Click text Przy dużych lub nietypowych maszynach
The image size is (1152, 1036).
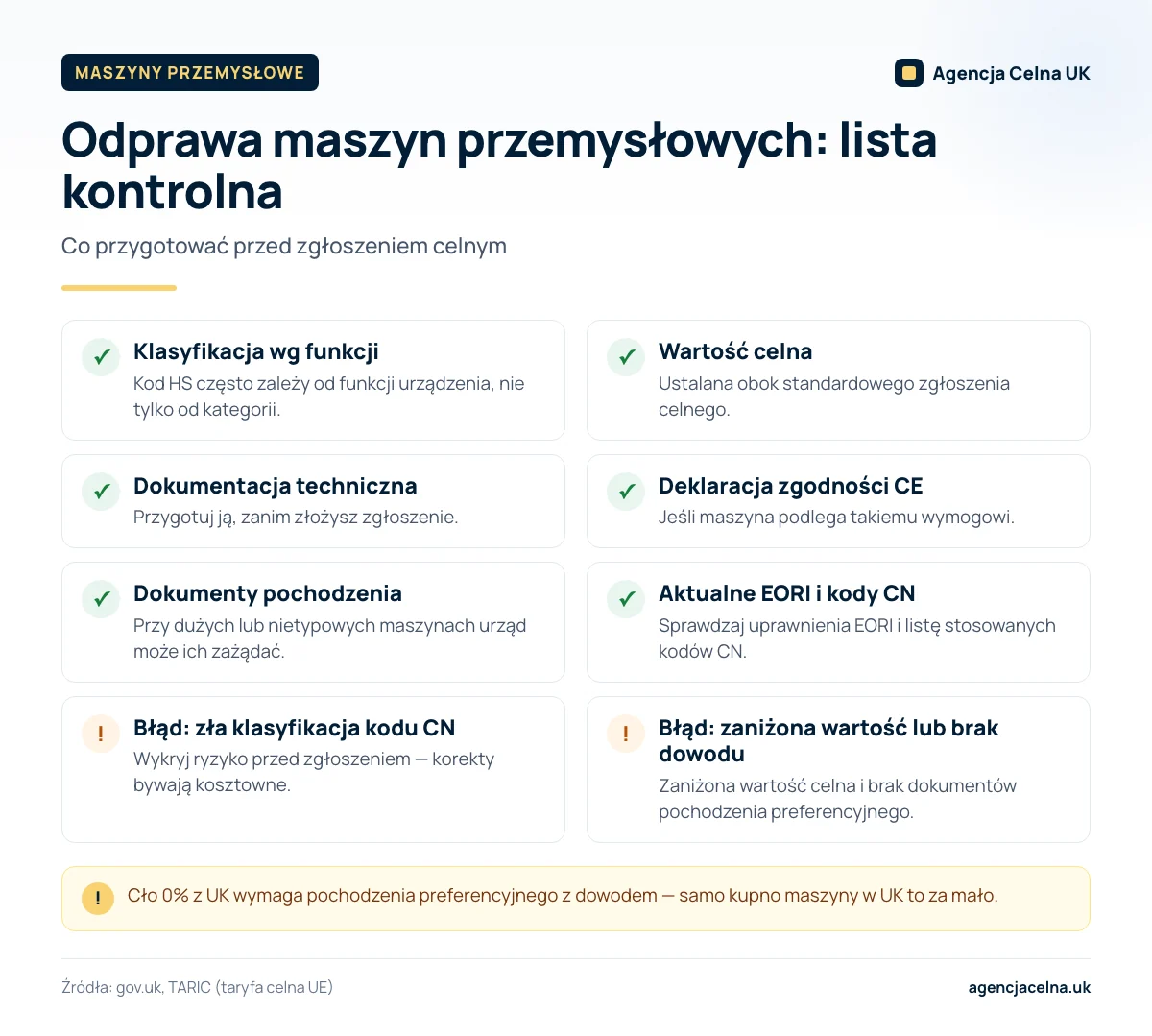coord(330,638)
